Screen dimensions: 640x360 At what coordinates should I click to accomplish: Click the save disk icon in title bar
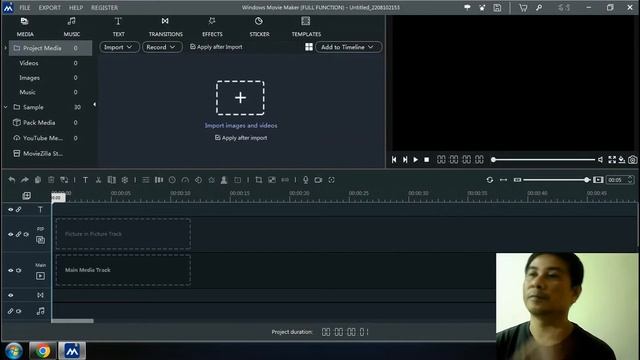(497, 8)
